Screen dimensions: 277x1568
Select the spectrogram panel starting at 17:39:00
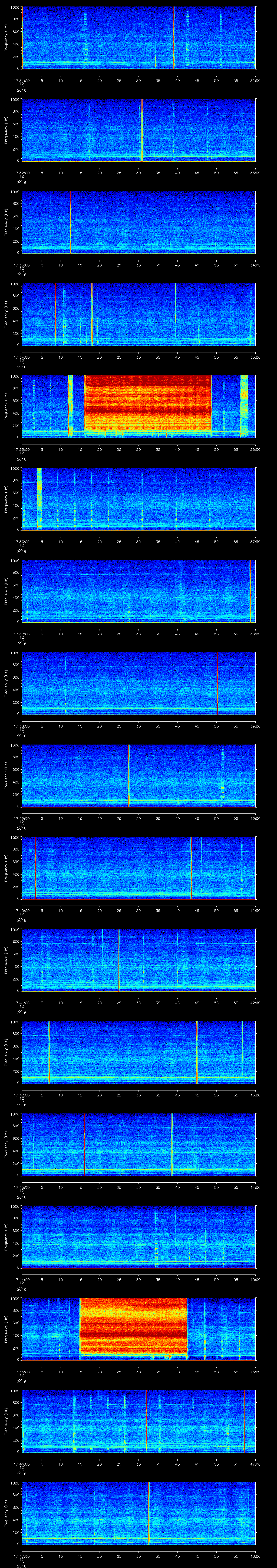click(x=138, y=775)
